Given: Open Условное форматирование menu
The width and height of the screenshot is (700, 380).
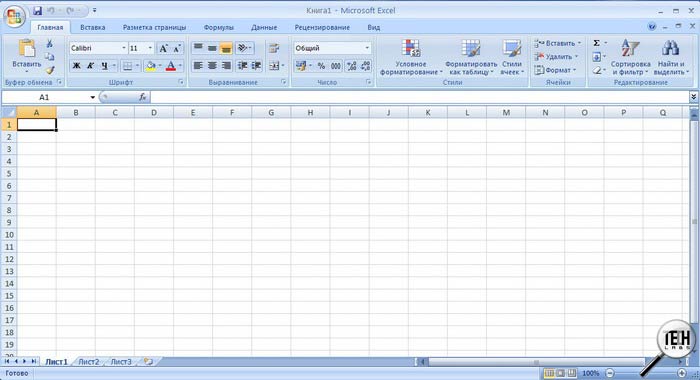Looking at the screenshot, I should (411, 57).
